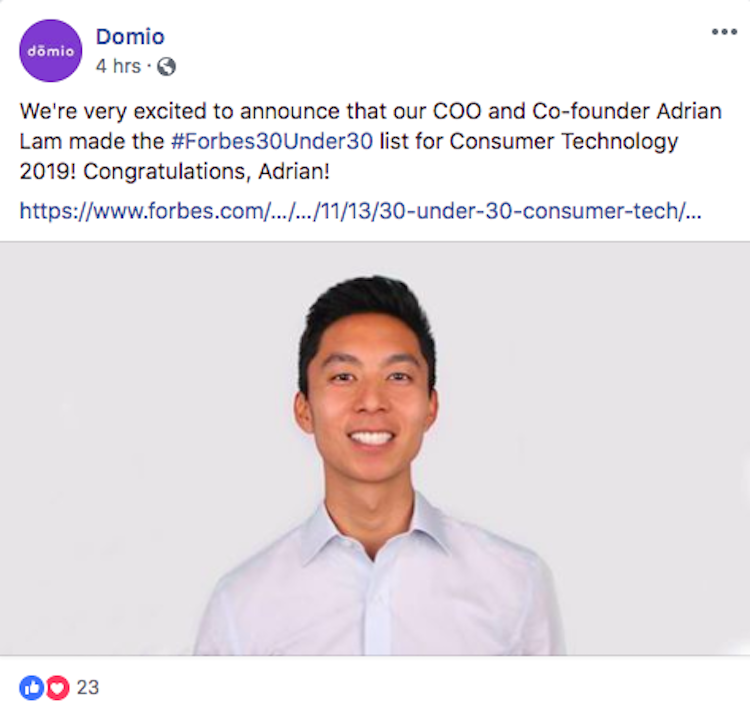Click the "domio" wordmark inside the purple logo
This screenshot has width=750, height=718.
click(51, 51)
